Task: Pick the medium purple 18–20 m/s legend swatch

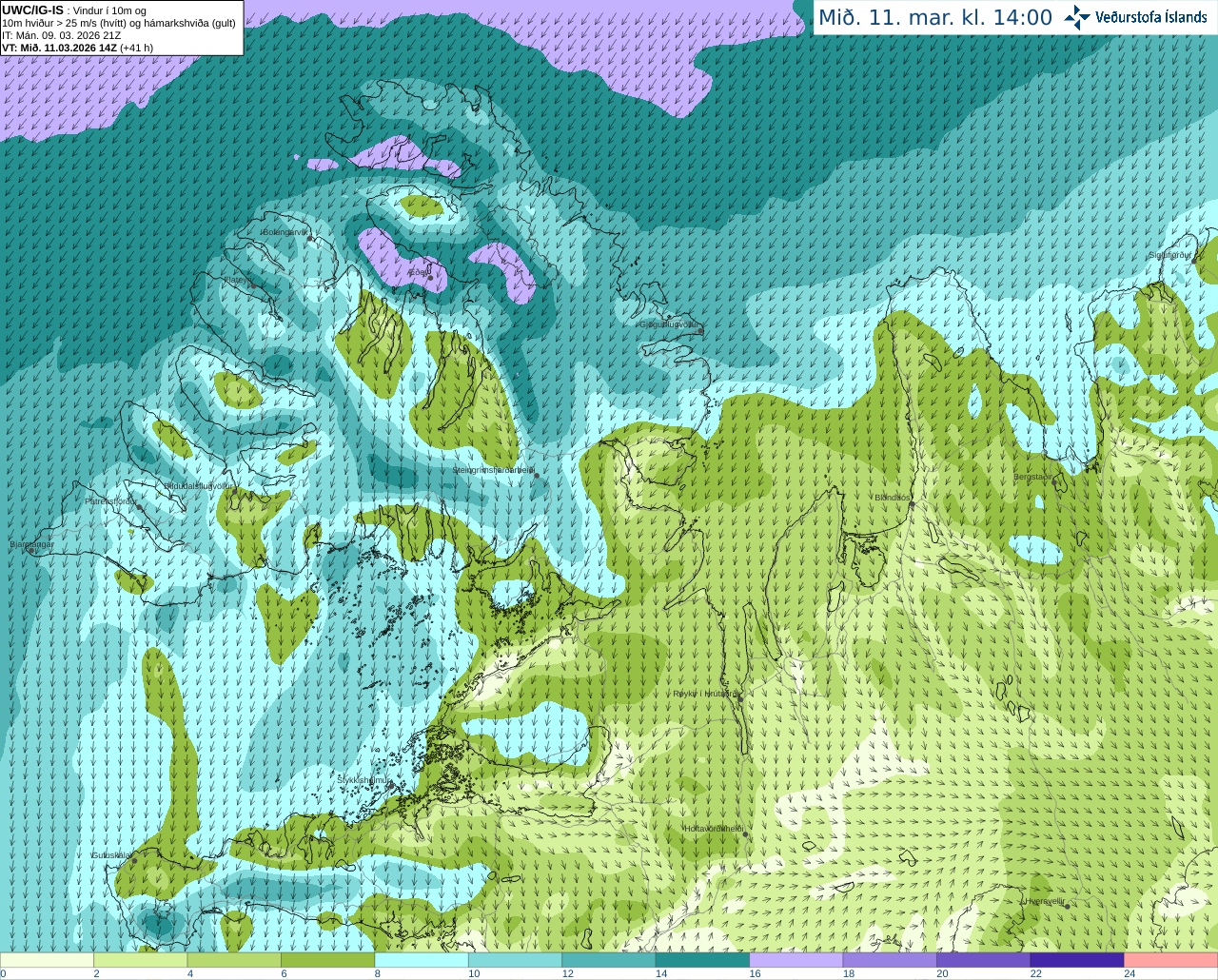Action: (x=891, y=960)
